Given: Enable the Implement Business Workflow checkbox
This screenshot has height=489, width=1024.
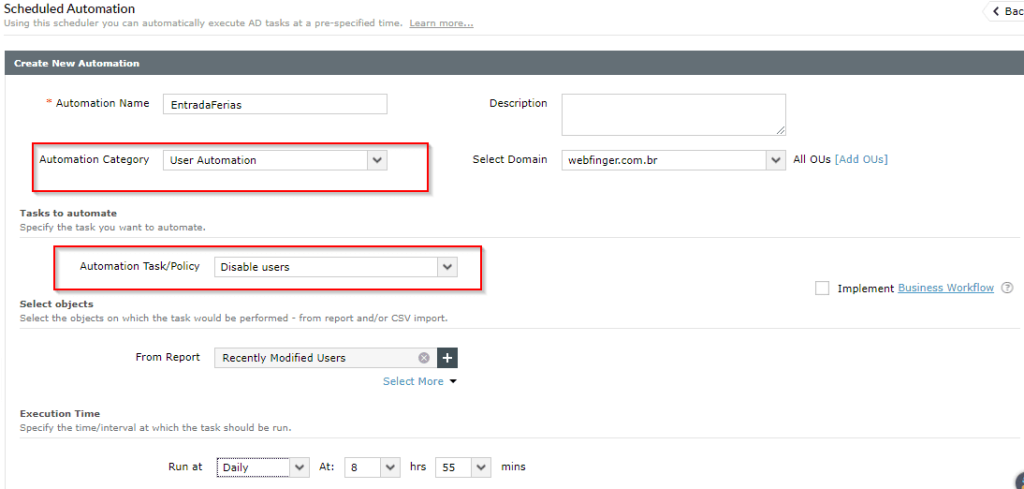Looking at the screenshot, I should 822,288.
